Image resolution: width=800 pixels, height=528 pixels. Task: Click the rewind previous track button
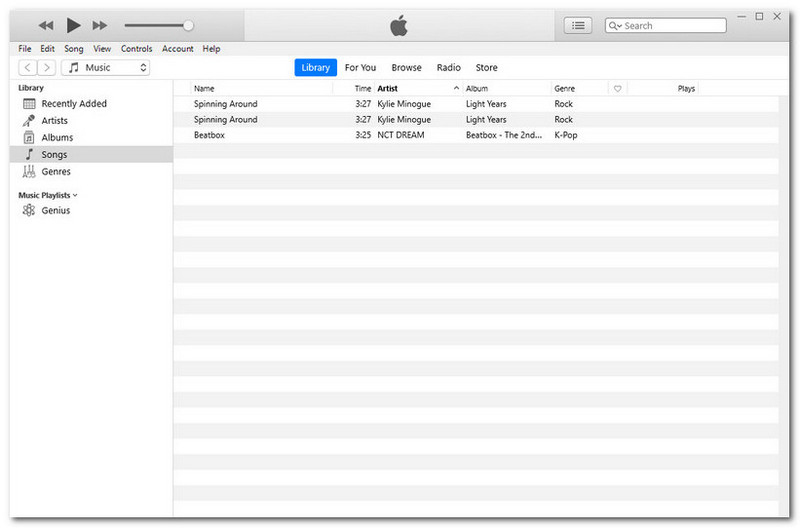[46, 25]
